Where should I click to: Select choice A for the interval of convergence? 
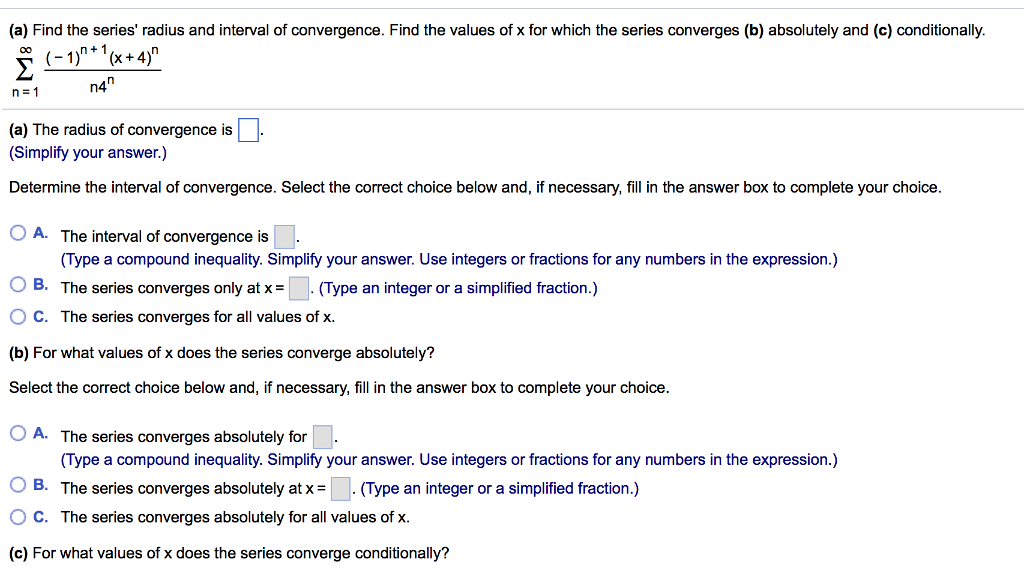[18, 232]
